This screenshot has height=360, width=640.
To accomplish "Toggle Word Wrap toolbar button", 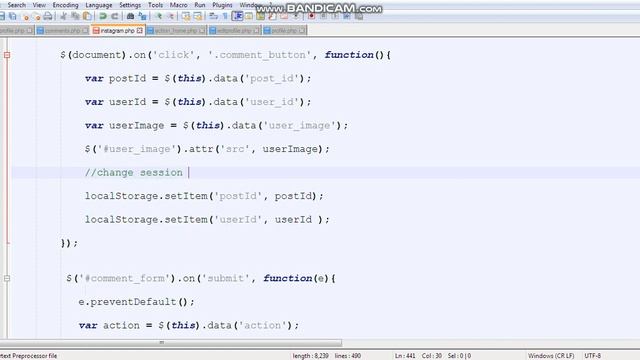I will point(213,16).
